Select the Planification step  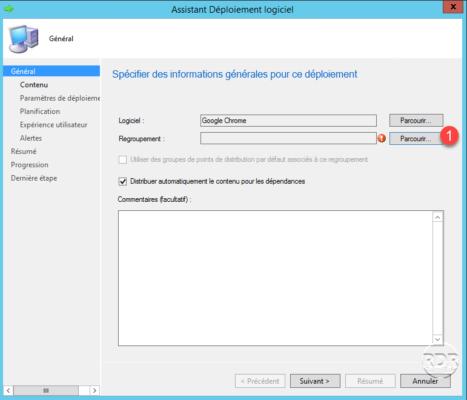tap(40, 111)
